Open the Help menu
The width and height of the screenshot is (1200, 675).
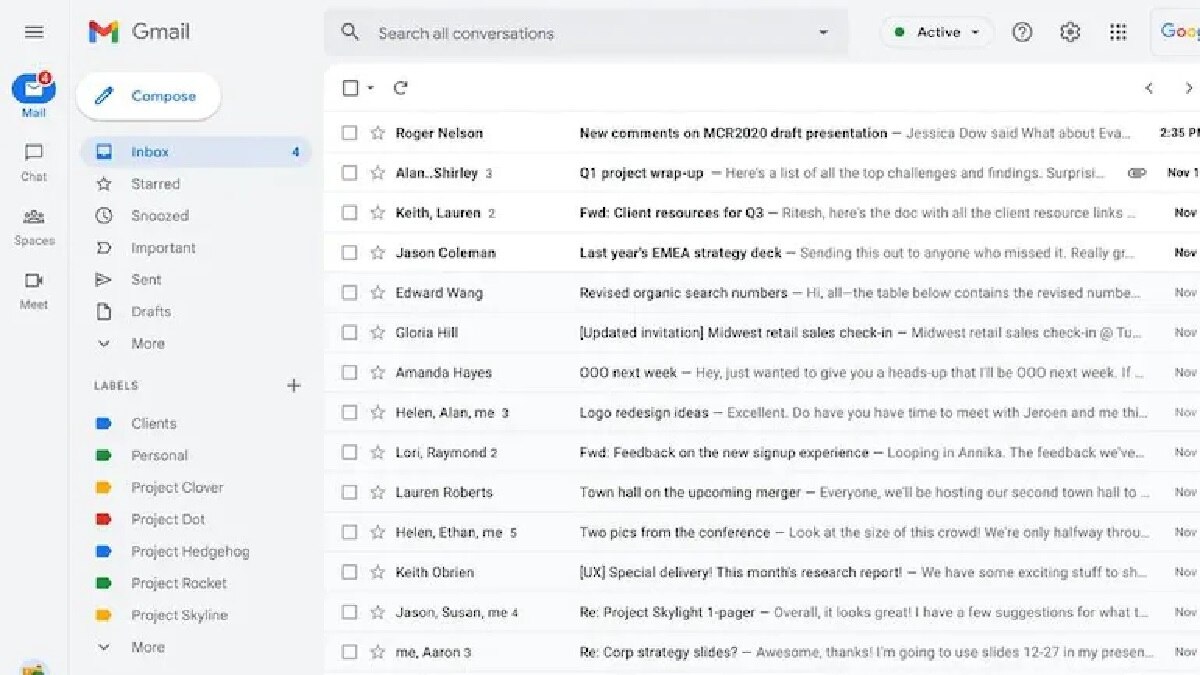pyautogui.click(x=1022, y=31)
